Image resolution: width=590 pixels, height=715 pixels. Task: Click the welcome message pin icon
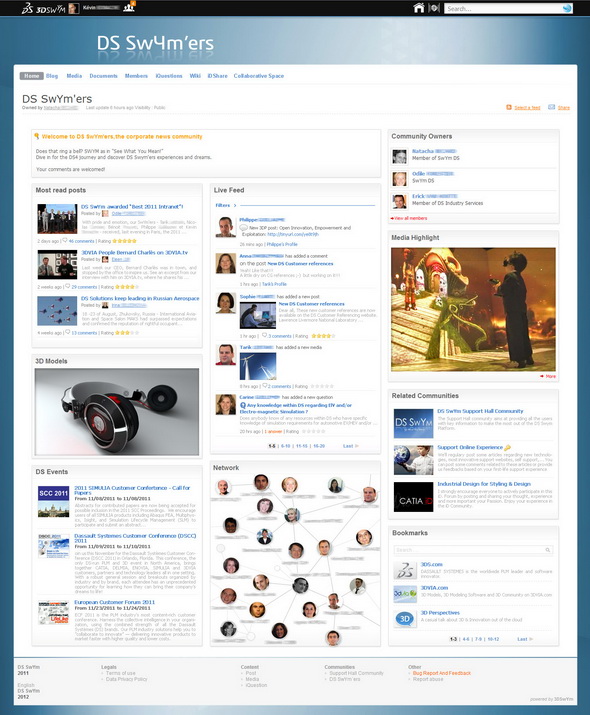click(x=37, y=136)
